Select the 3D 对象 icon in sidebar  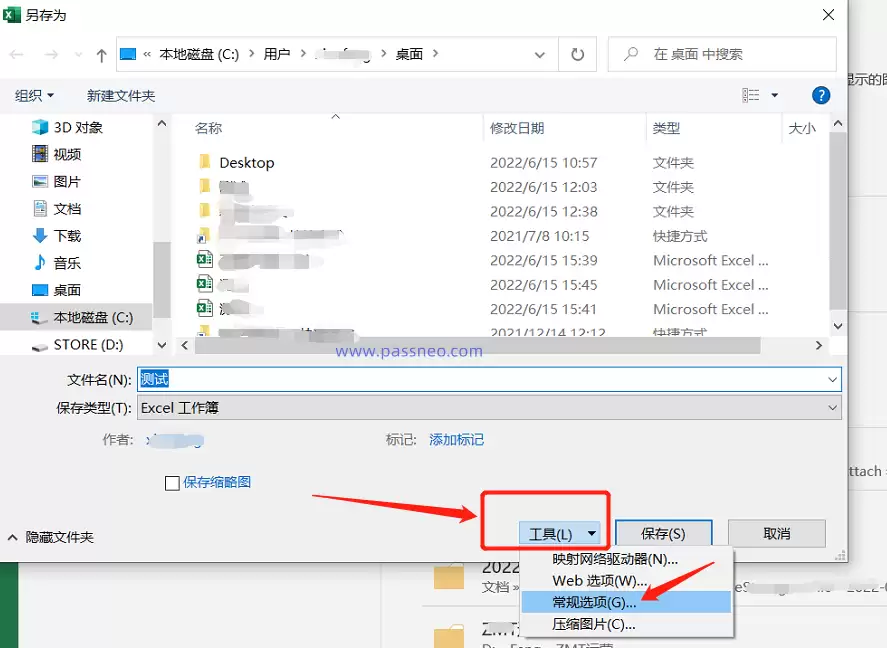click(40, 127)
